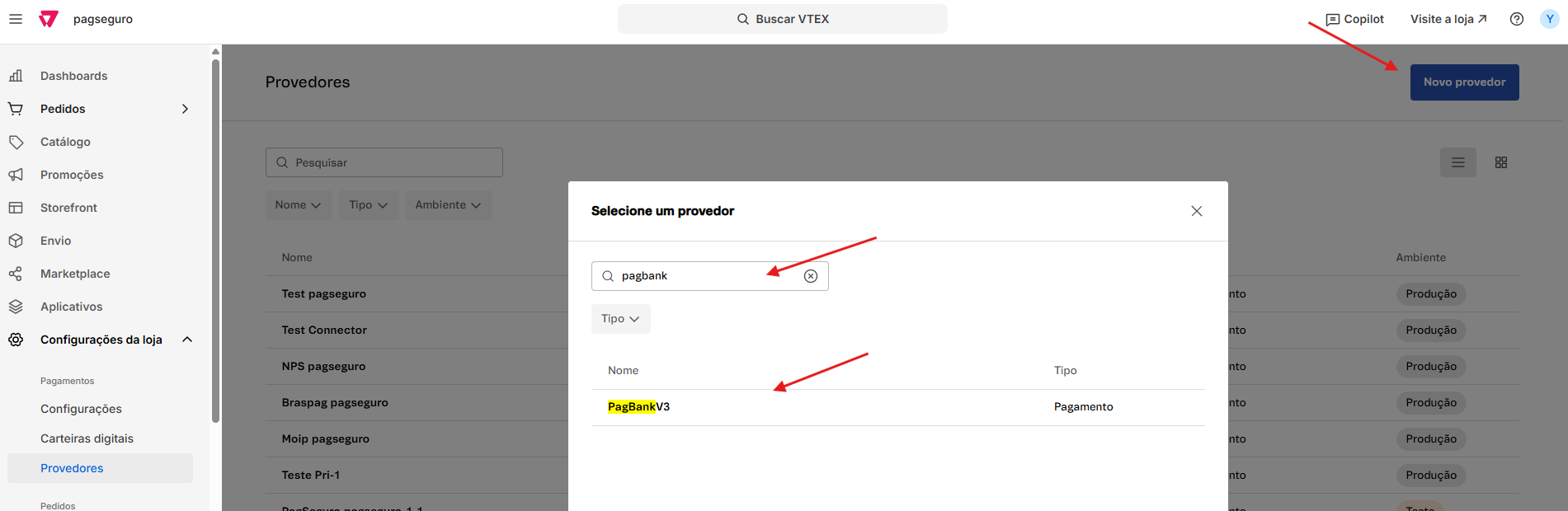Click the Ambiente column header

click(1420, 258)
